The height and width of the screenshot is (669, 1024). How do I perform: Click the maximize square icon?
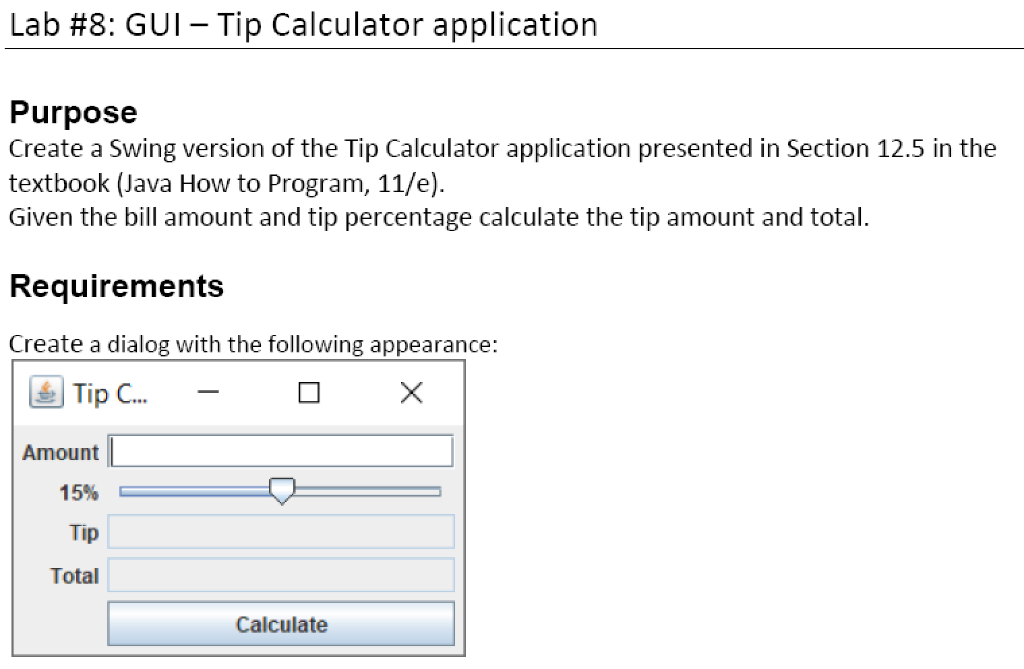tap(308, 392)
